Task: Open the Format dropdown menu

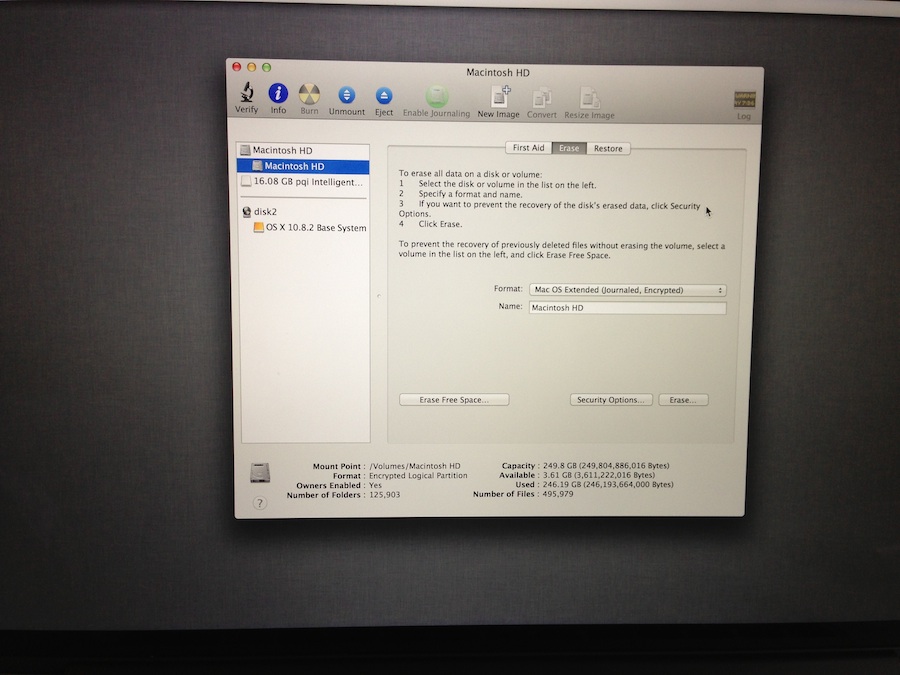Action: tap(627, 290)
